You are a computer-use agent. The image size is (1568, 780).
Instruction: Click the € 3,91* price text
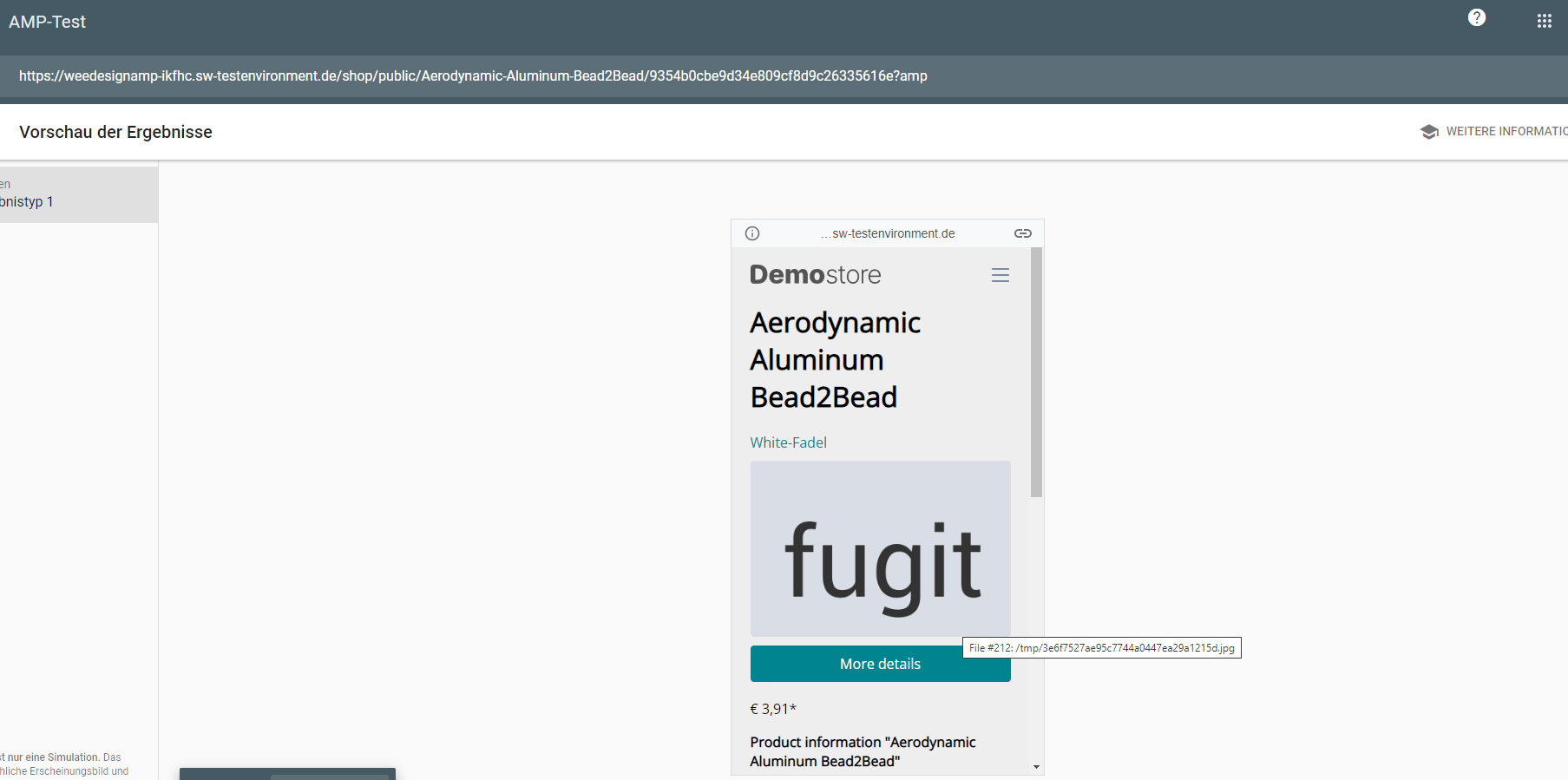point(773,709)
